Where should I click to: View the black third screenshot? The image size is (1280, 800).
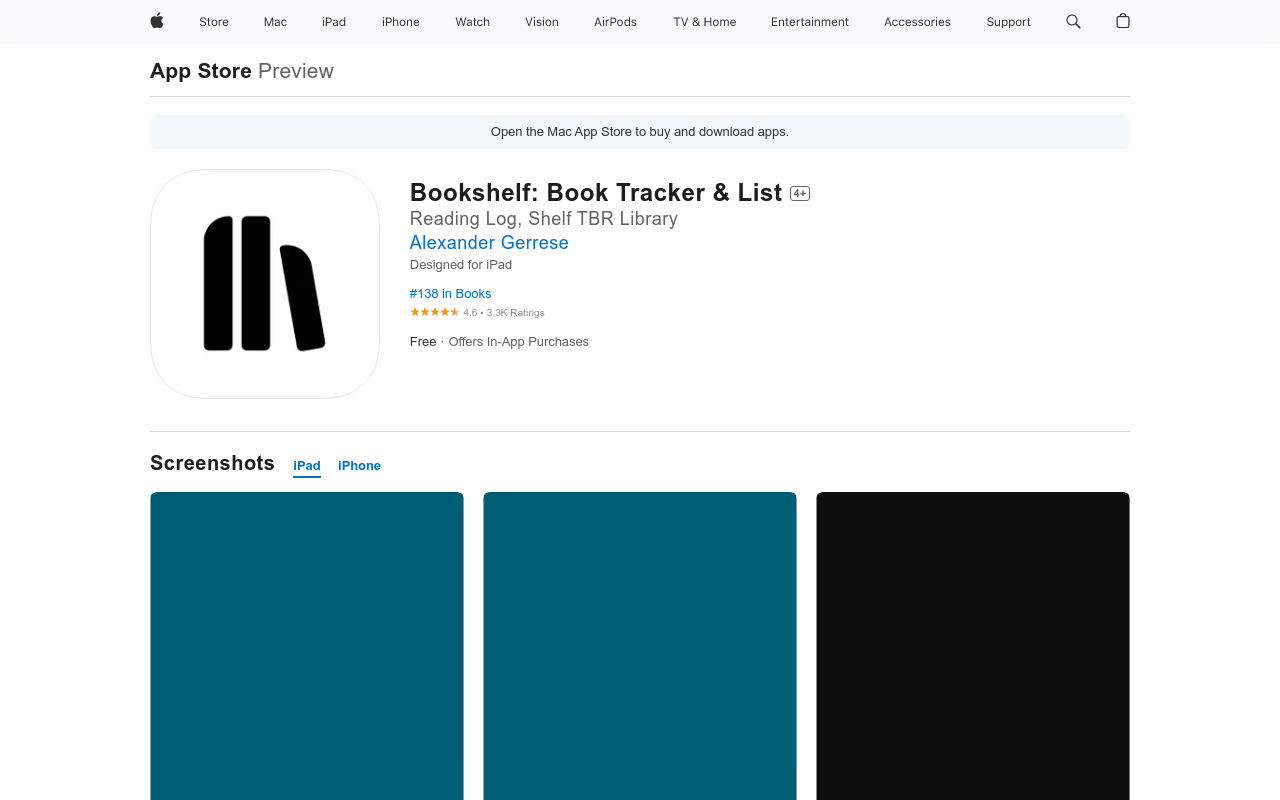point(973,646)
